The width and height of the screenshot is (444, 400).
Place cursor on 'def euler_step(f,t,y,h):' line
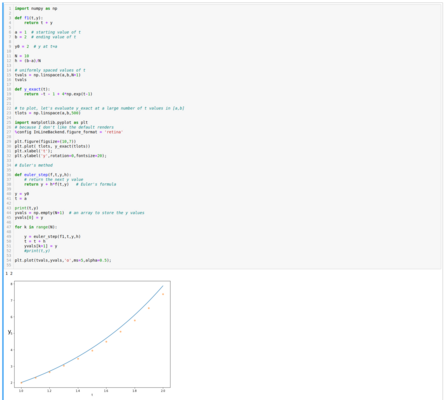point(43,175)
